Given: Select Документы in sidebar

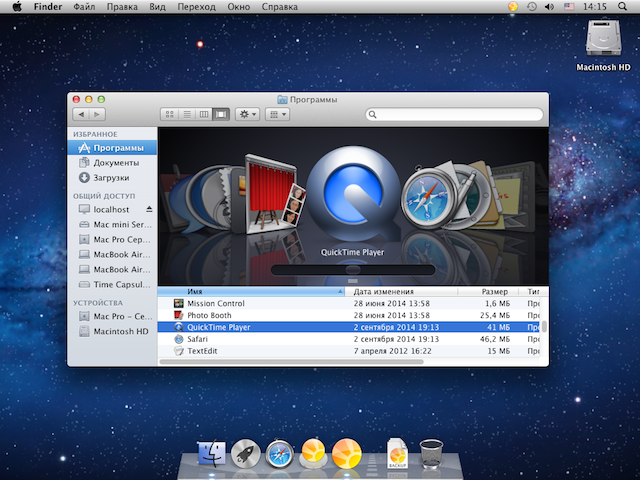Looking at the screenshot, I should pos(112,163).
